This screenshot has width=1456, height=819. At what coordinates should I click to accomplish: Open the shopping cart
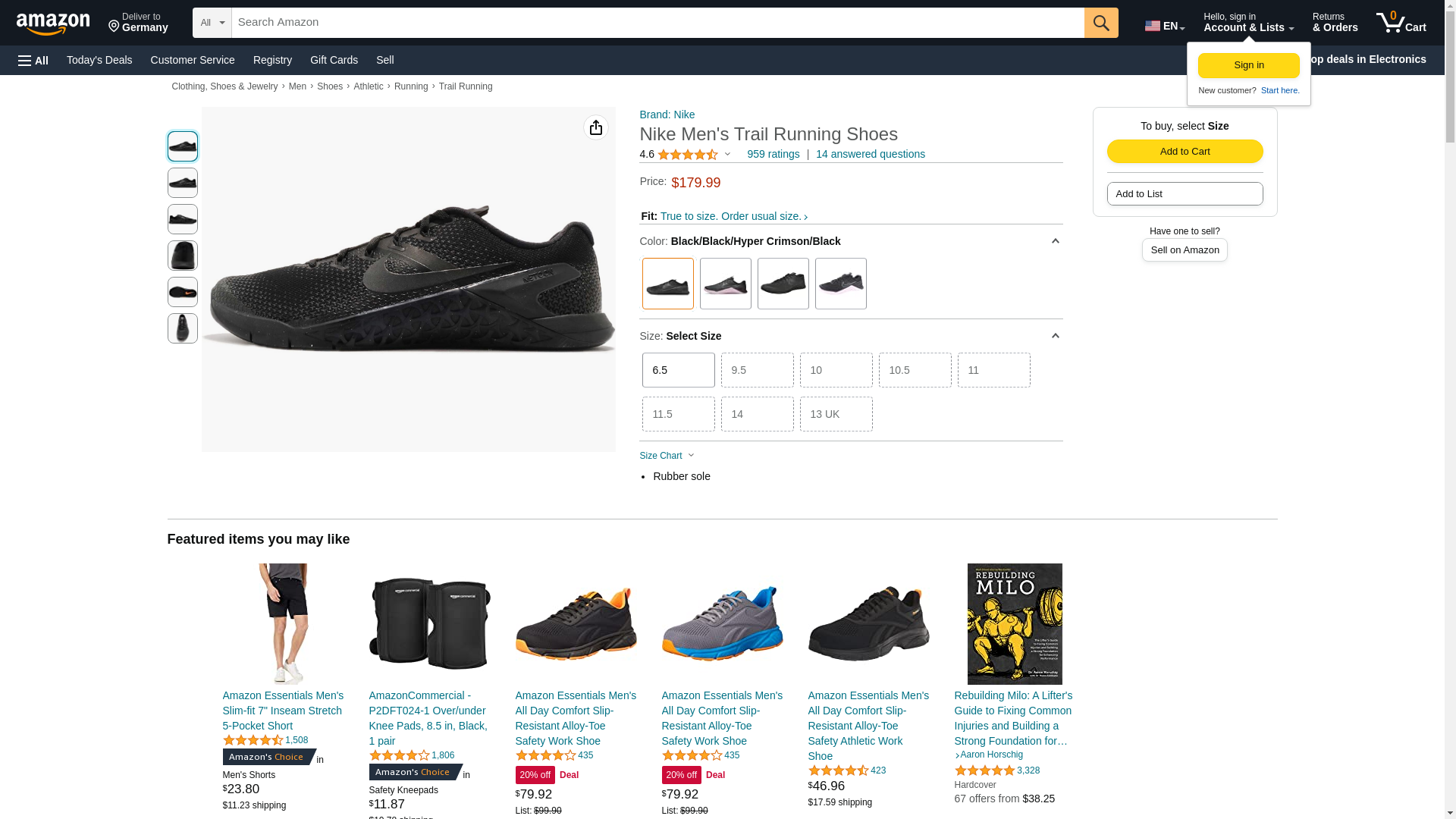1401,23
